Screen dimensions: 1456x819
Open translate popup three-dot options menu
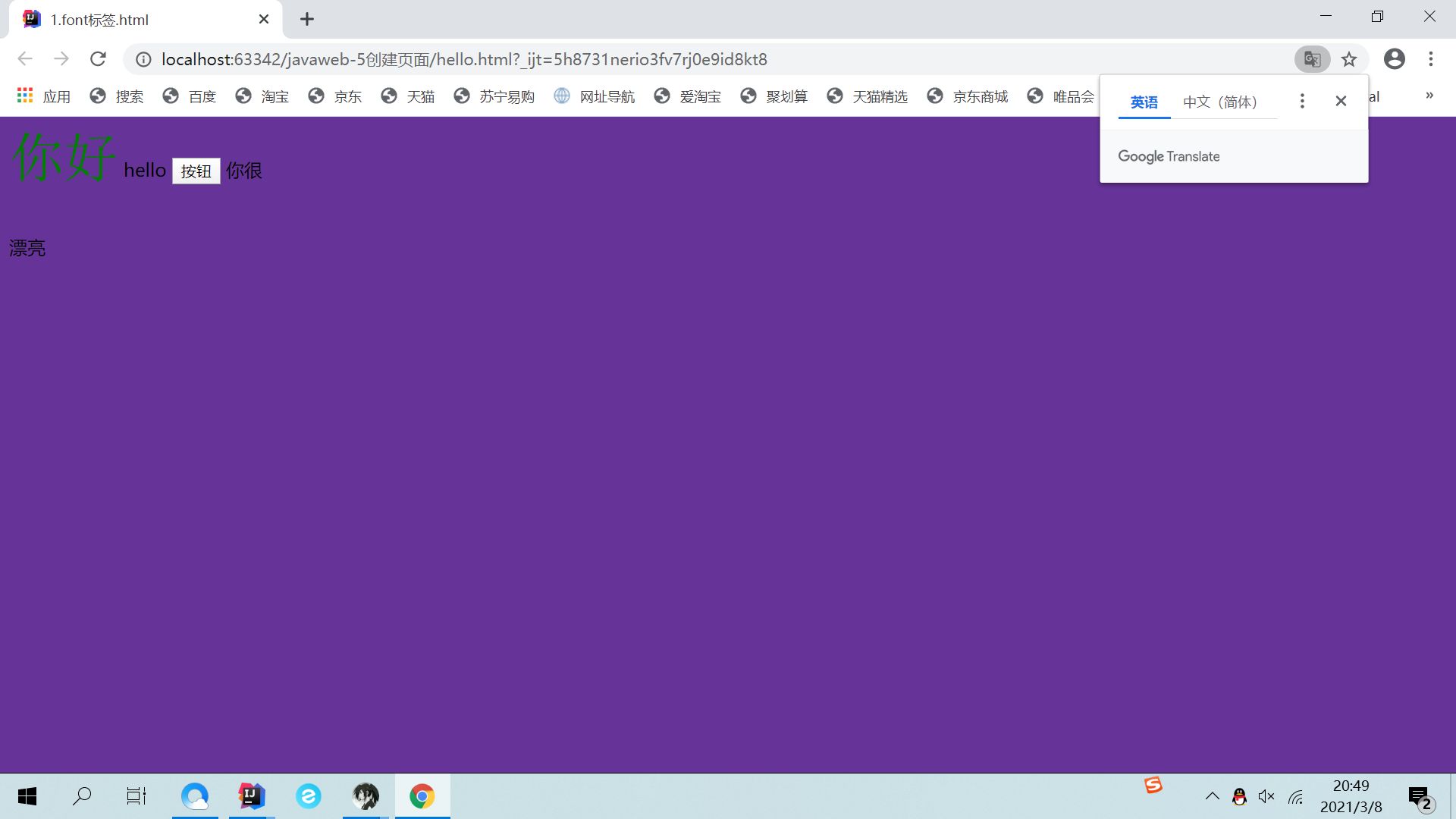[1302, 101]
